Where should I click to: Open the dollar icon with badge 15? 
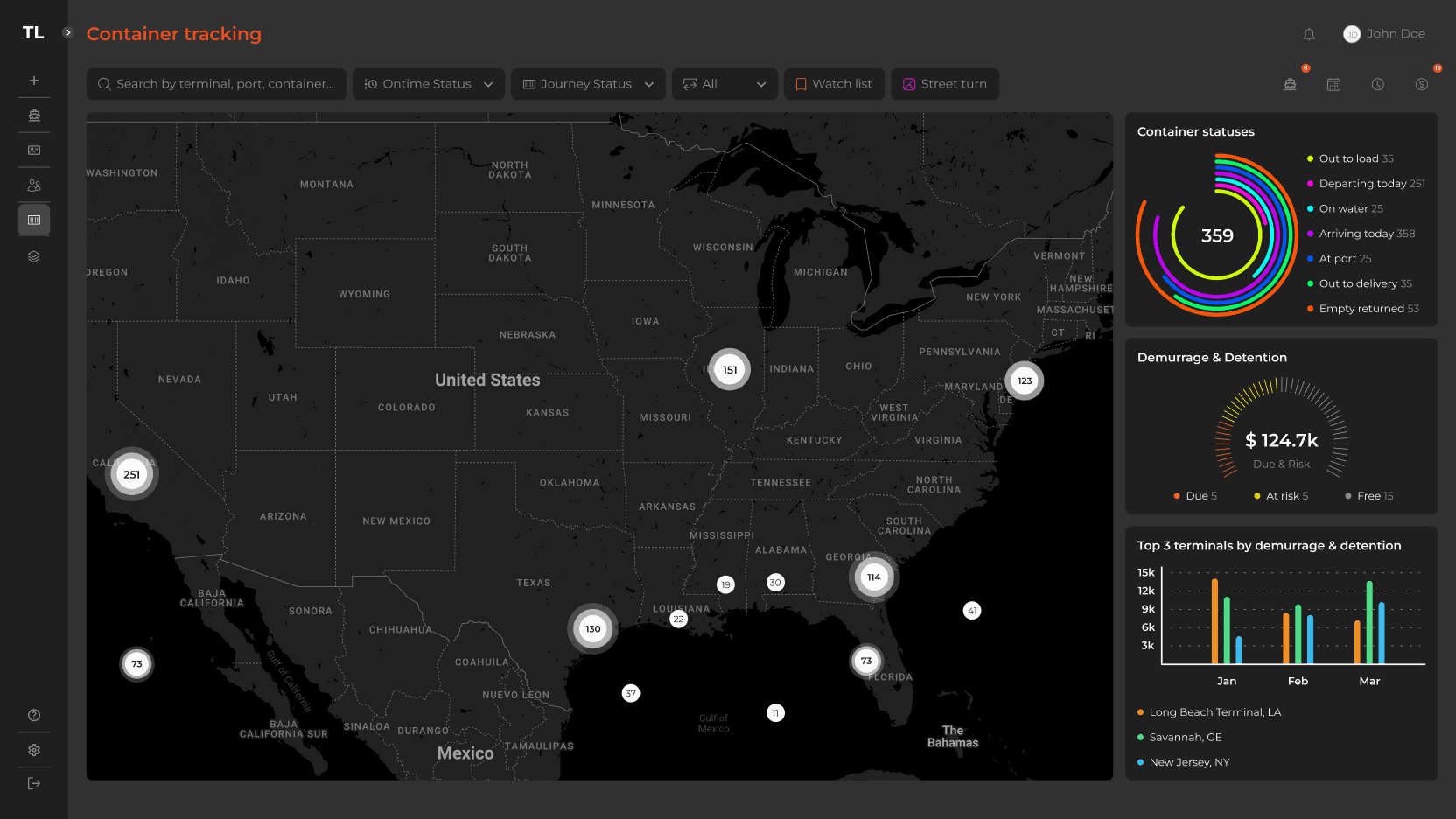(x=1422, y=84)
